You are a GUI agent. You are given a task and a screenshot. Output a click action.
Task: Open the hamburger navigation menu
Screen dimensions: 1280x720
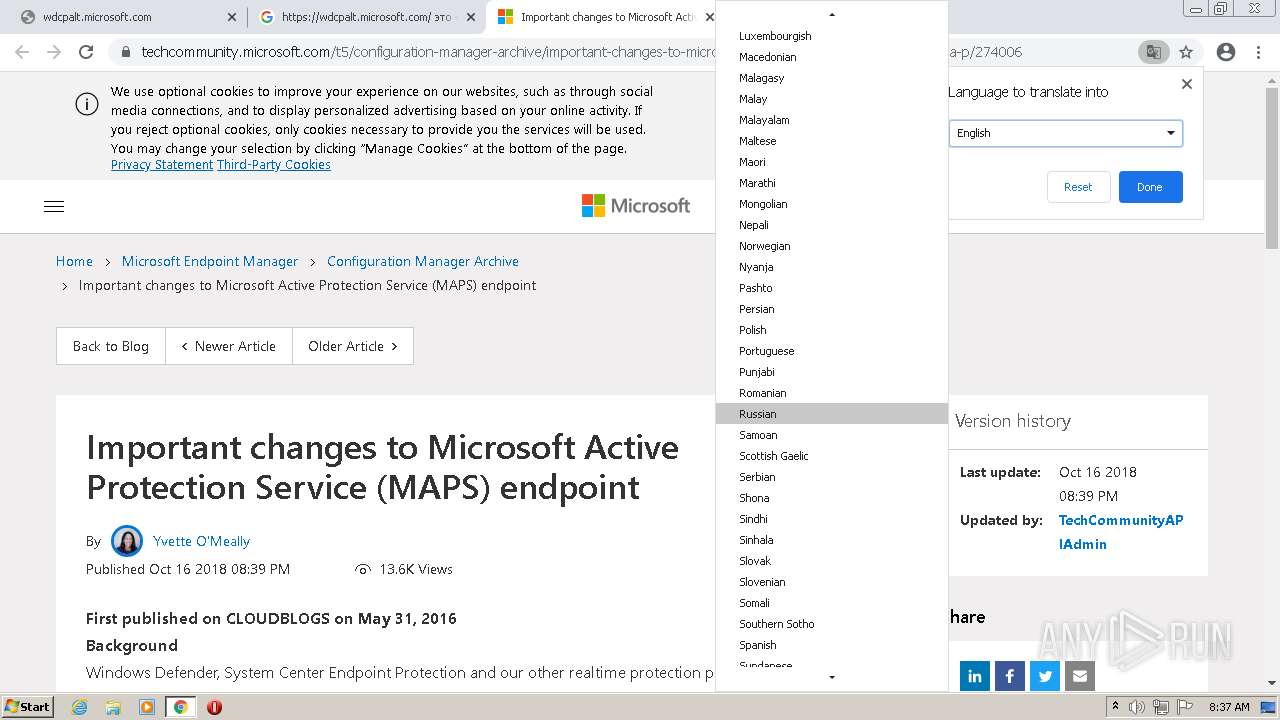54,206
